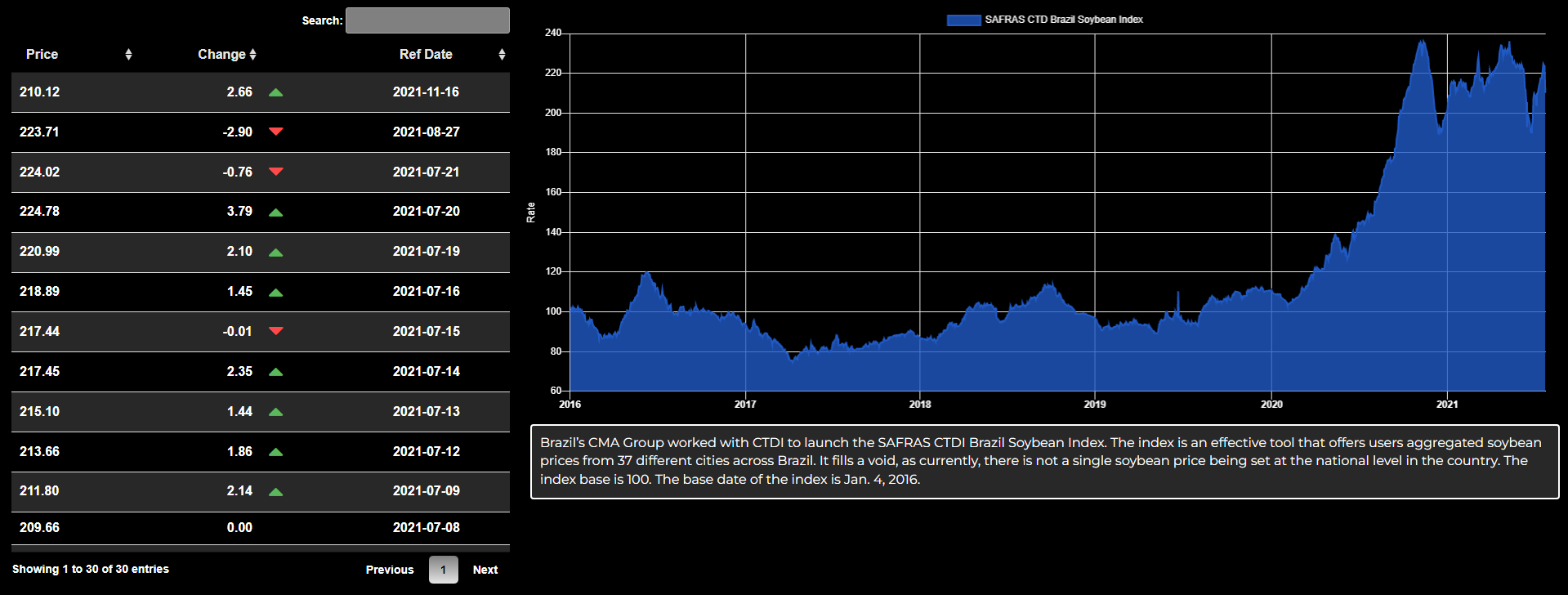The width and height of the screenshot is (1568, 595).
Task: Click the green up arrow in 2021-07-20 row
Action: tap(276, 212)
